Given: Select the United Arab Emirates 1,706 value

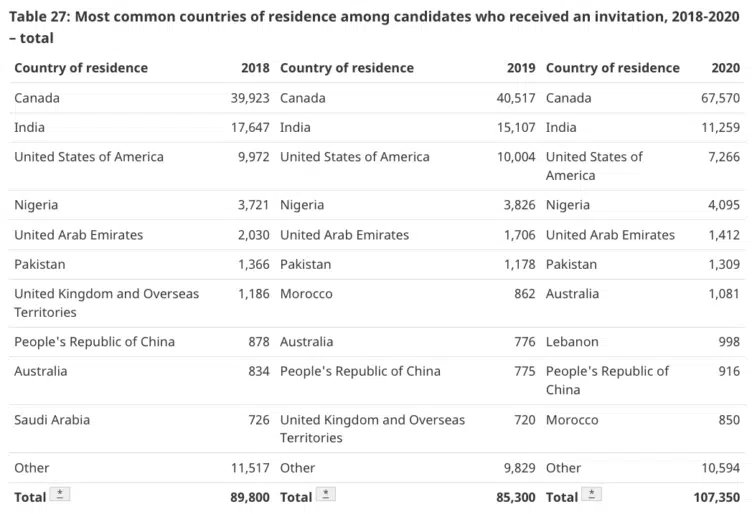Looking at the screenshot, I should (519, 234).
